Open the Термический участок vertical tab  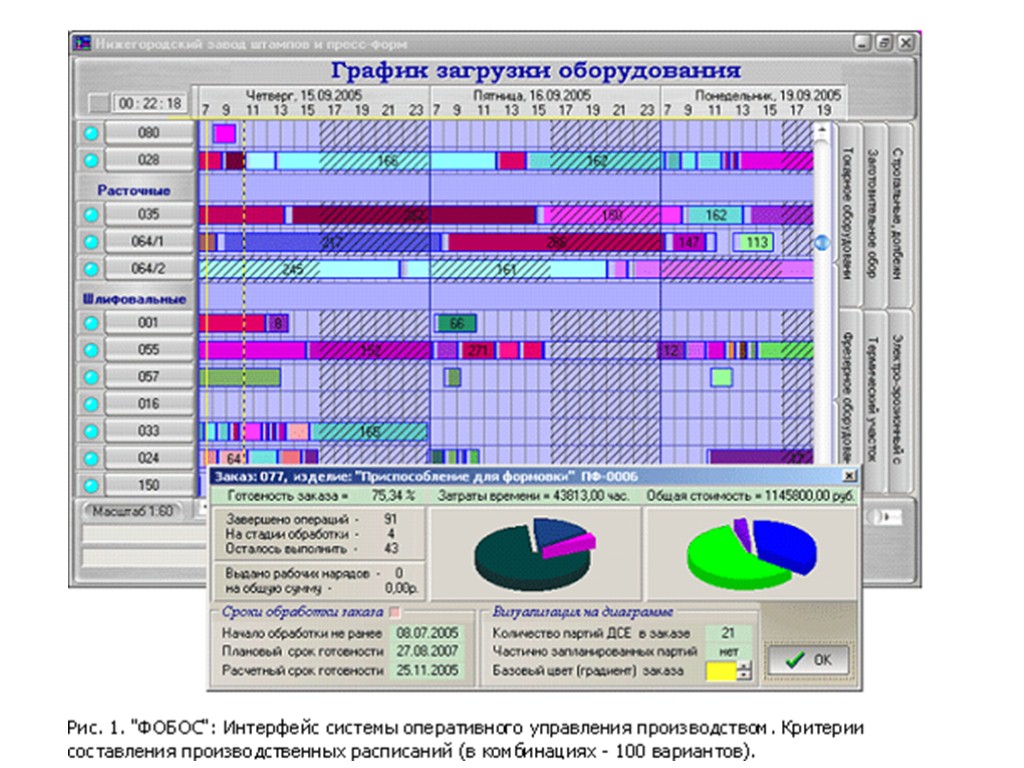873,400
